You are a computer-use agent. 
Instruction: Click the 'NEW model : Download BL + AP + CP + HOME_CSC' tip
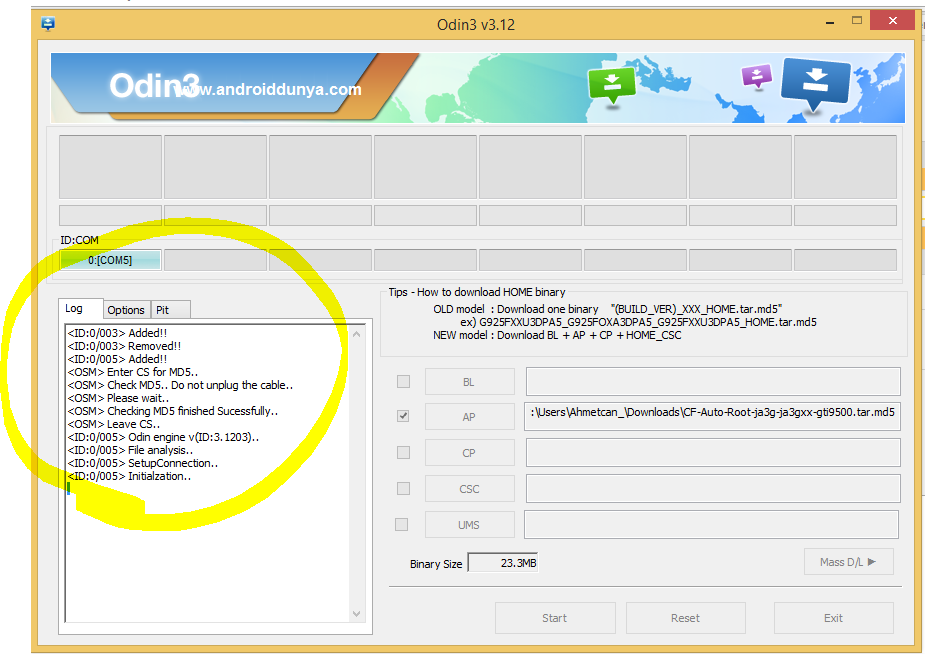557,335
